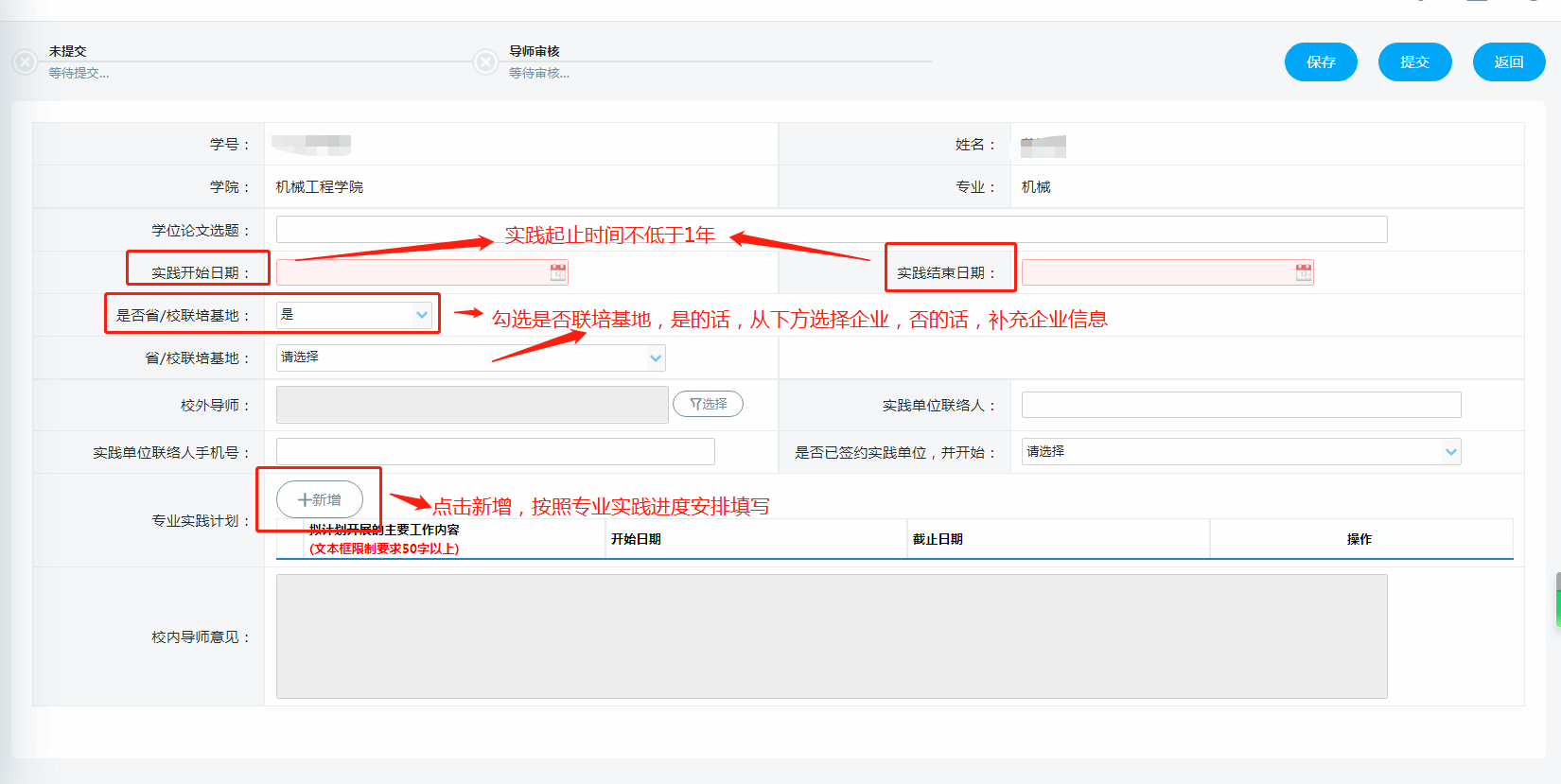1561x784 pixels.
Task: Click the 开始日期 column header
Action: tap(636, 539)
